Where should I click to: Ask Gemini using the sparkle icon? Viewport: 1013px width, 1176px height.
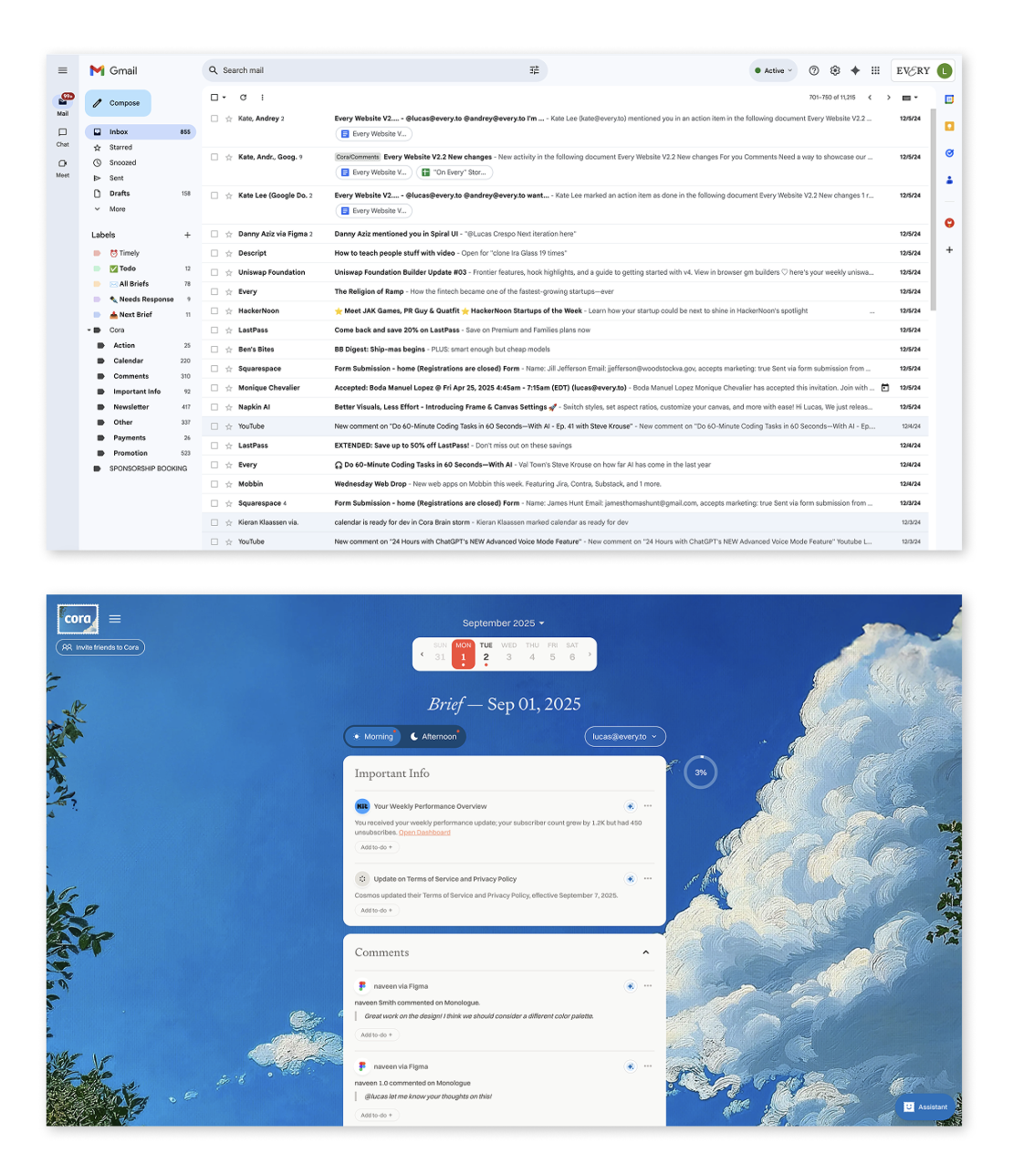[x=855, y=70]
